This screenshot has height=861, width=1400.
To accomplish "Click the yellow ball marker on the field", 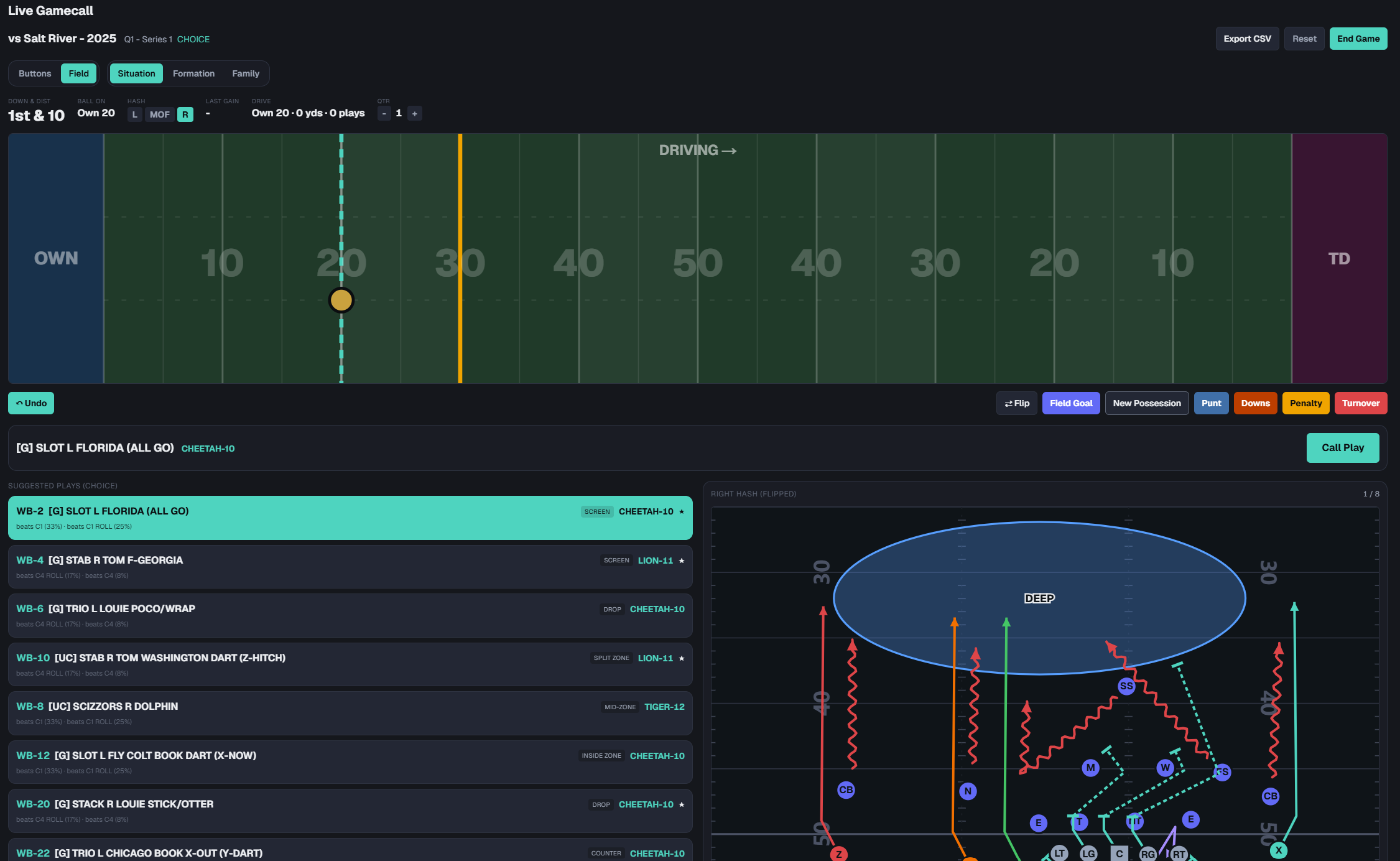I will 341,300.
